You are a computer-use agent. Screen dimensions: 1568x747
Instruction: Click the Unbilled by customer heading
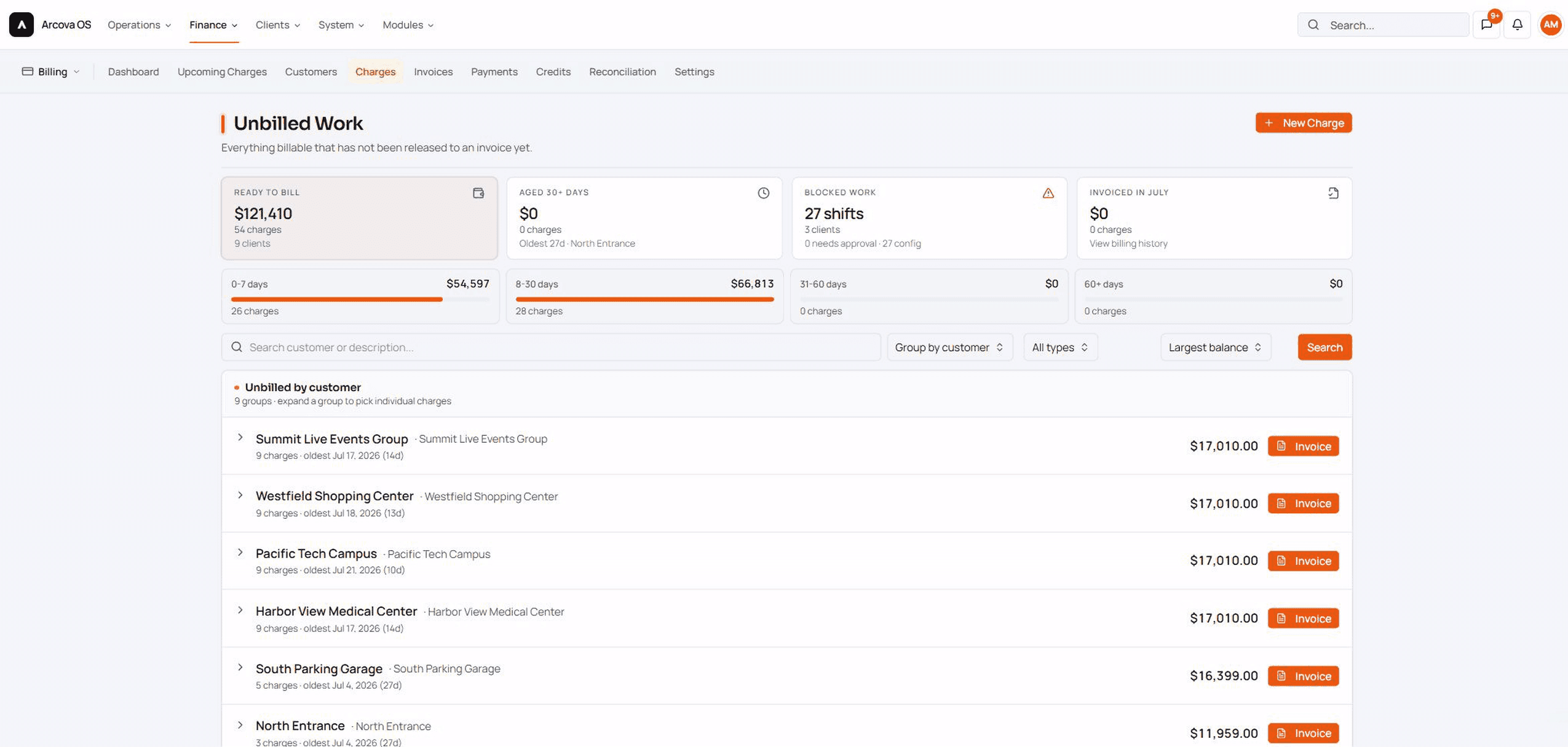click(303, 387)
